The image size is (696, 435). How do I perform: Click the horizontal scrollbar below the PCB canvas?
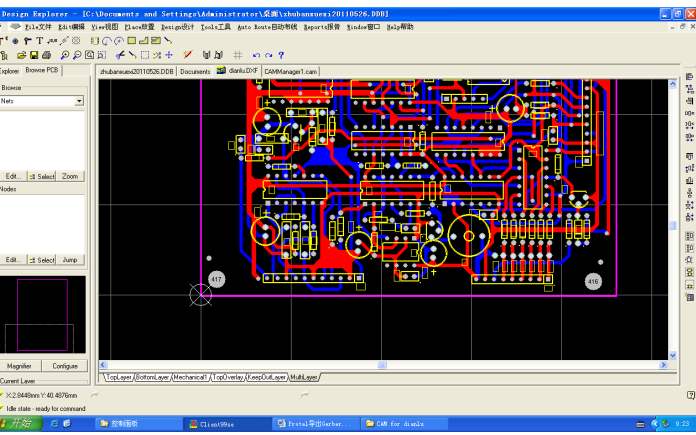380,365
